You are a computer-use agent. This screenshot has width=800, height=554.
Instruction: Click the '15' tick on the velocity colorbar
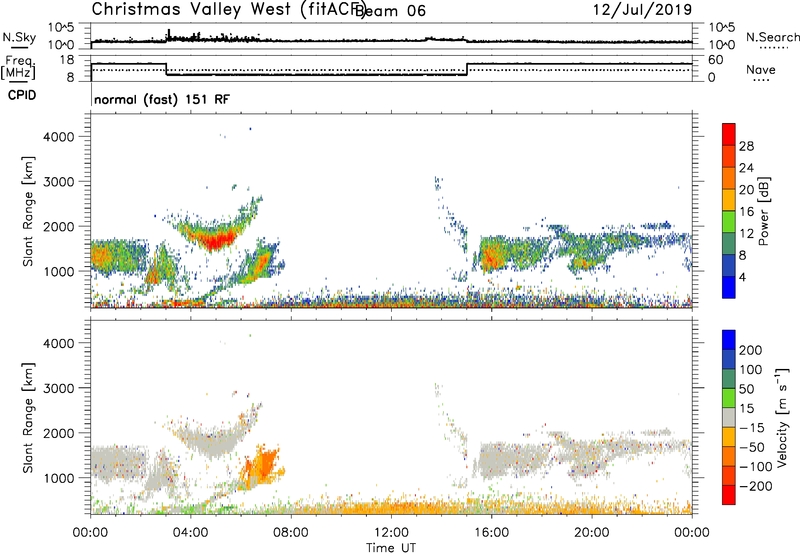tap(746, 409)
